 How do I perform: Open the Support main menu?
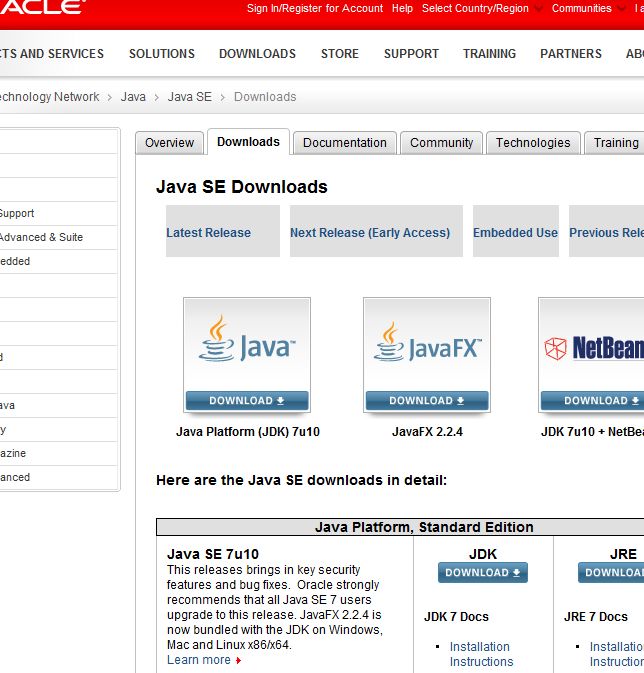click(411, 54)
